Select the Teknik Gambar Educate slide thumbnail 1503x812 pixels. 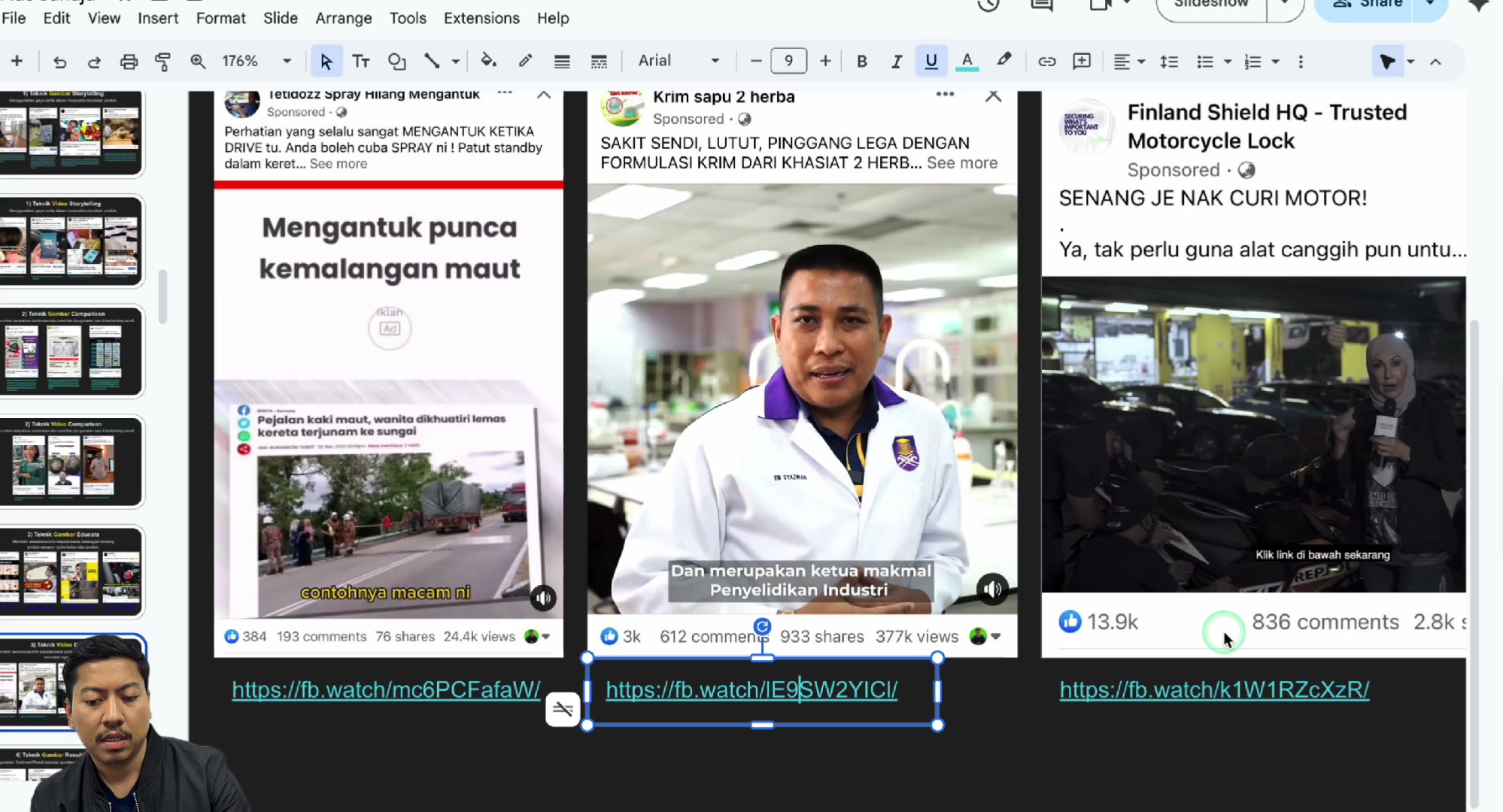point(72,572)
